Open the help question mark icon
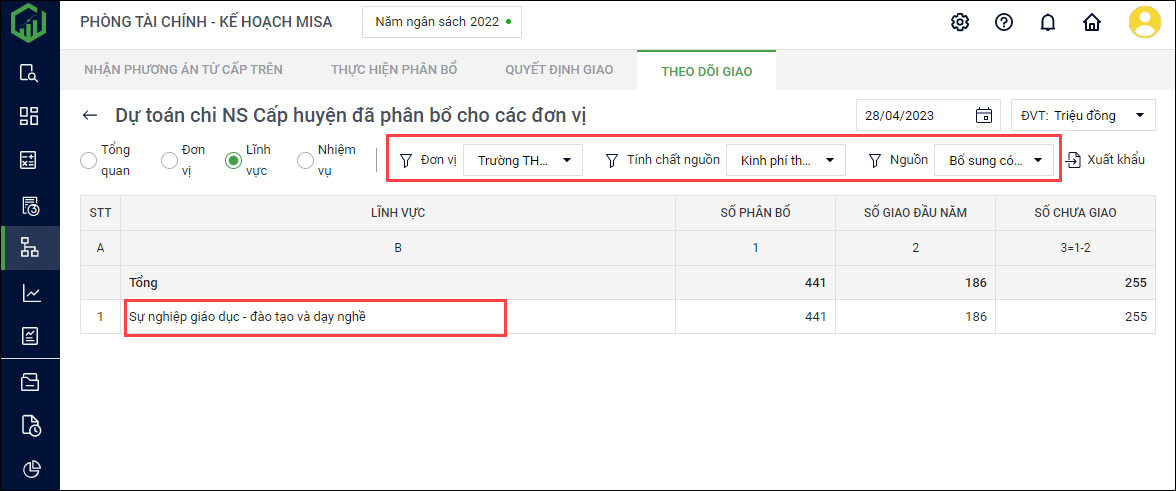 (1004, 22)
